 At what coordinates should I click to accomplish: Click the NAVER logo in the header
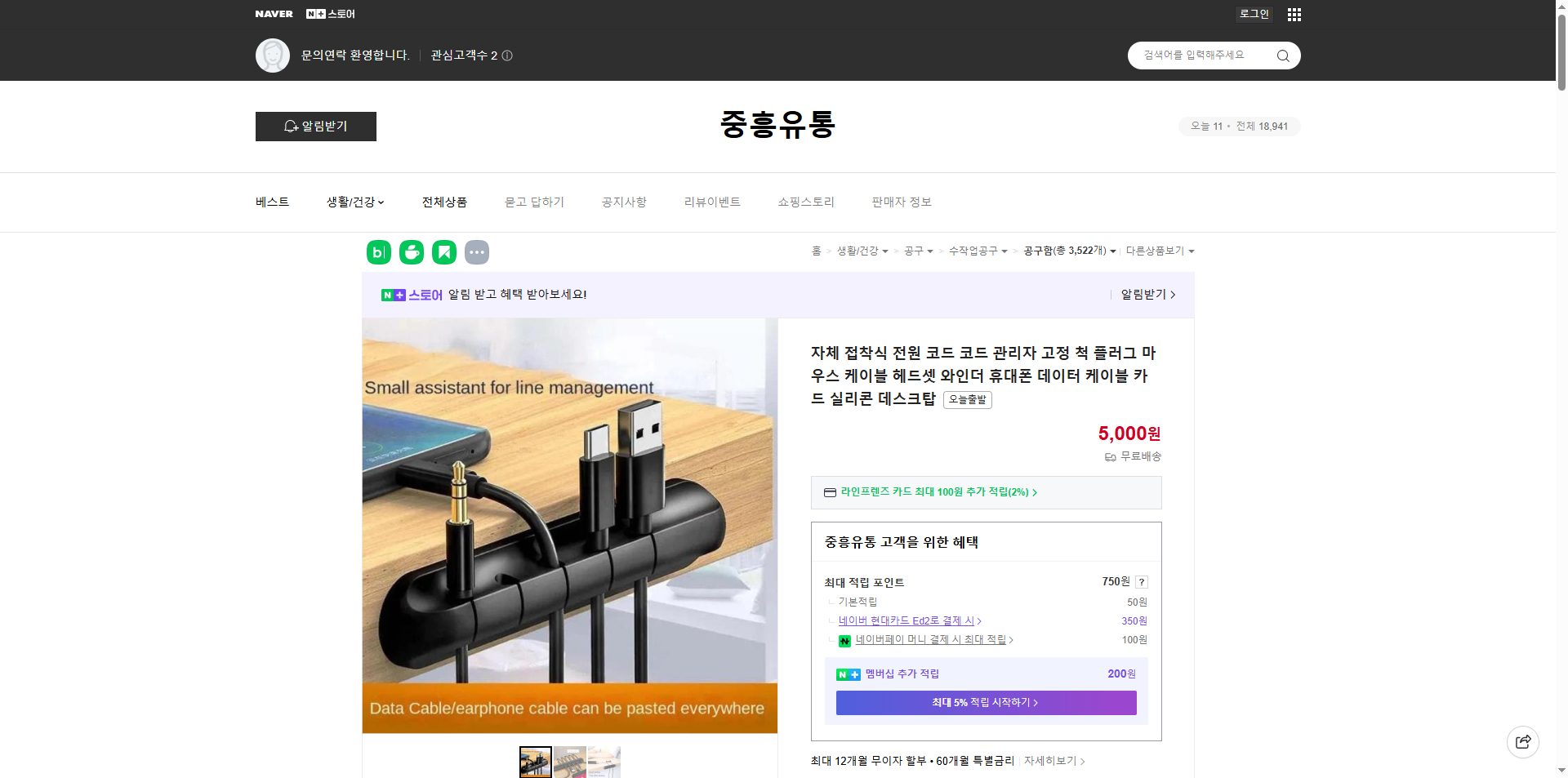(x=274, y=14)
